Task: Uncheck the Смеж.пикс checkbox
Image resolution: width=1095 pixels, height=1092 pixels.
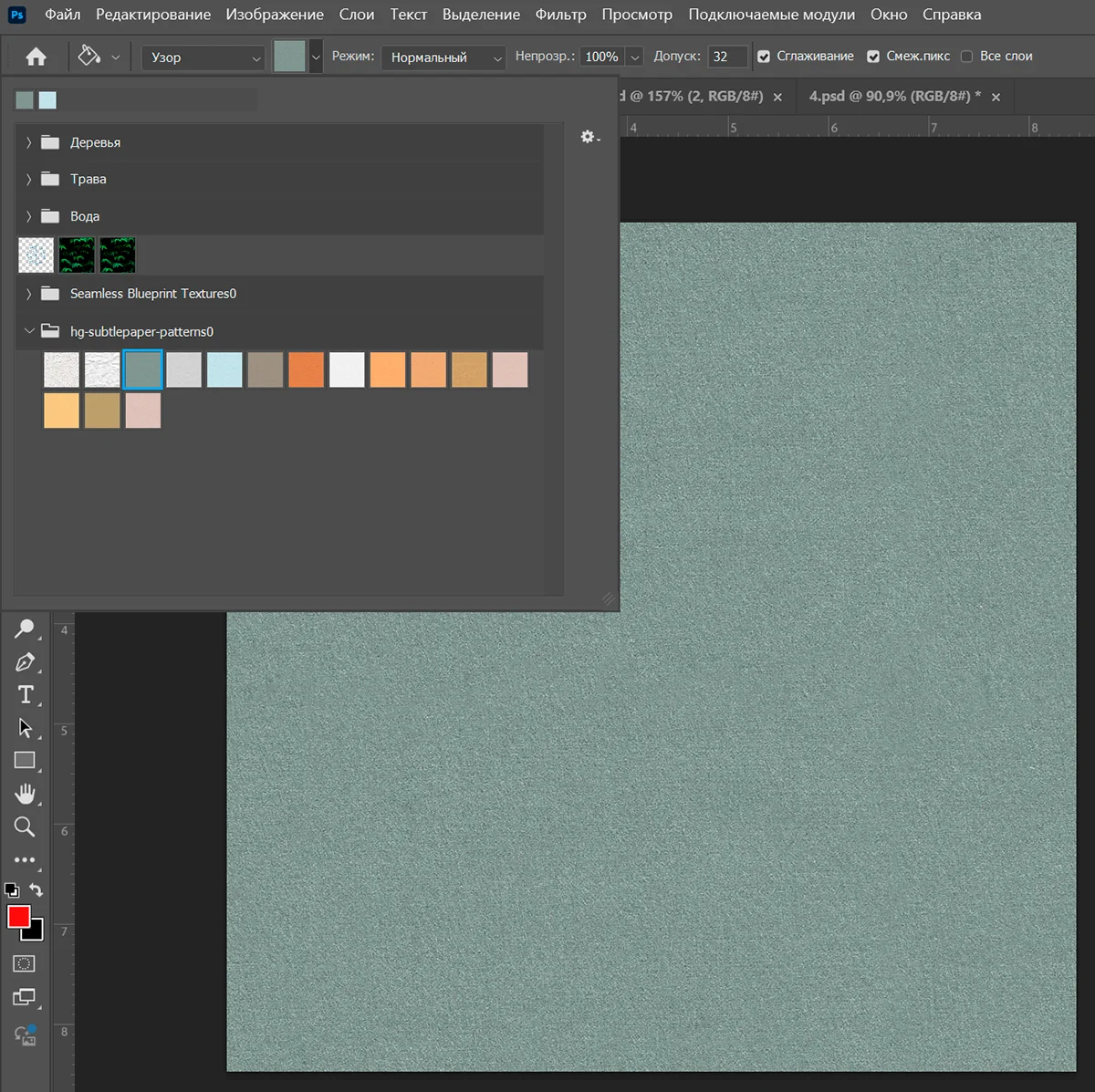Action: point(873,57)
